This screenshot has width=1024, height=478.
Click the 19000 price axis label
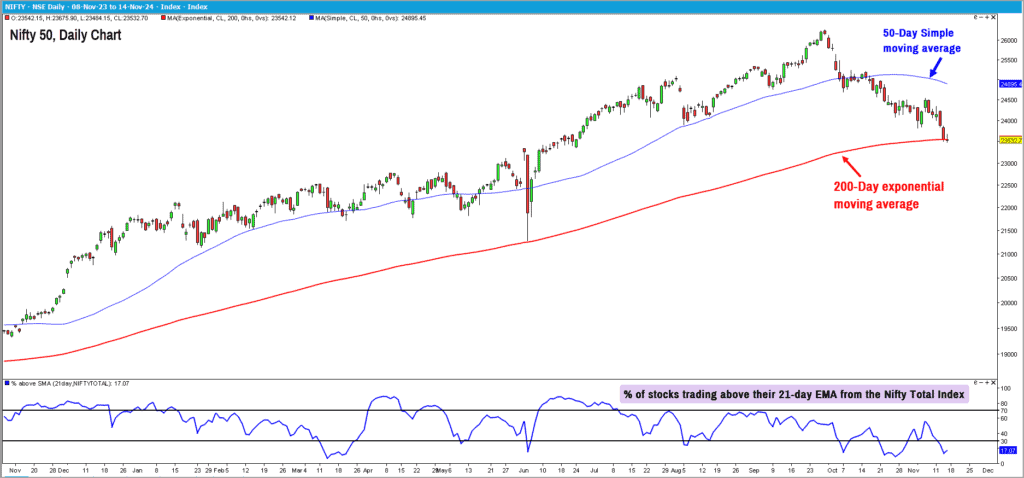[x=1009, y=355]
